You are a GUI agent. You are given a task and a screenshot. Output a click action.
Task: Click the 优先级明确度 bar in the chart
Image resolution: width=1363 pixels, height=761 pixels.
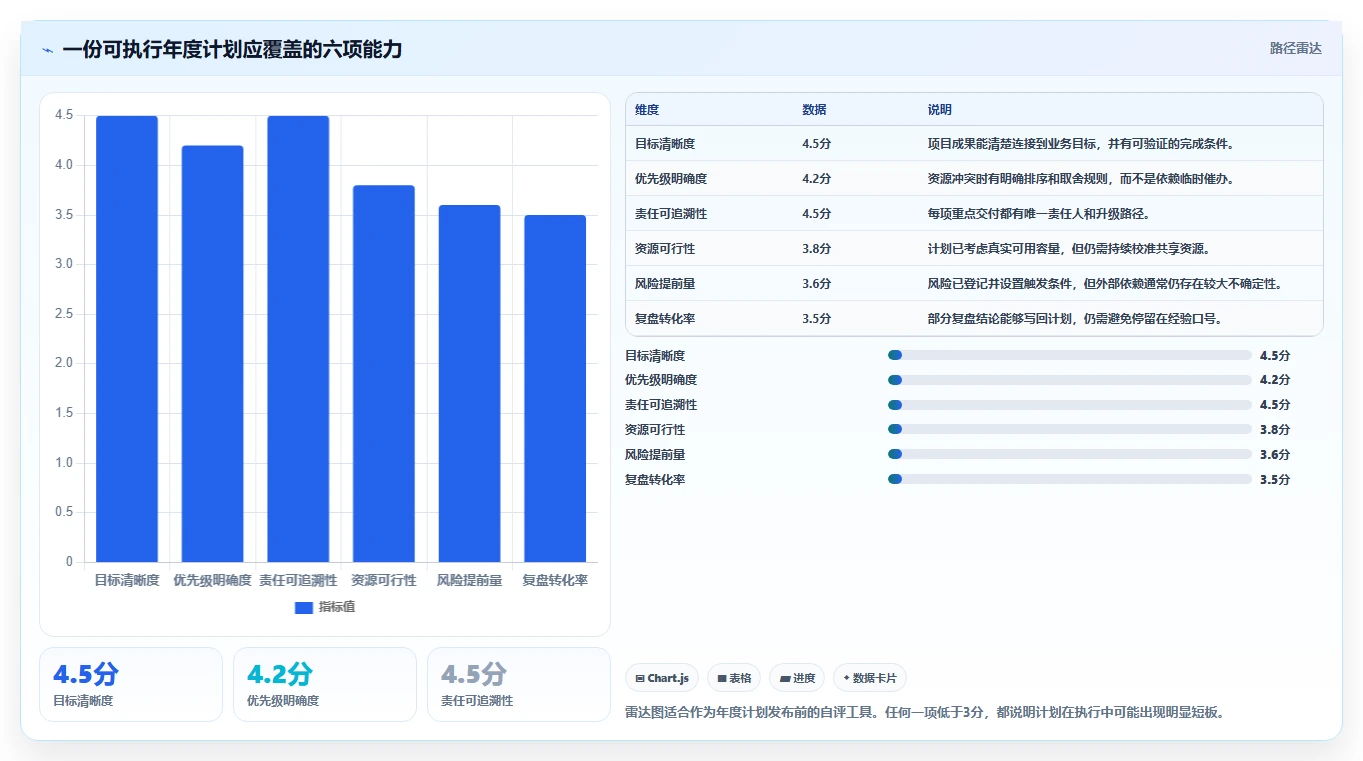(212, 354)
